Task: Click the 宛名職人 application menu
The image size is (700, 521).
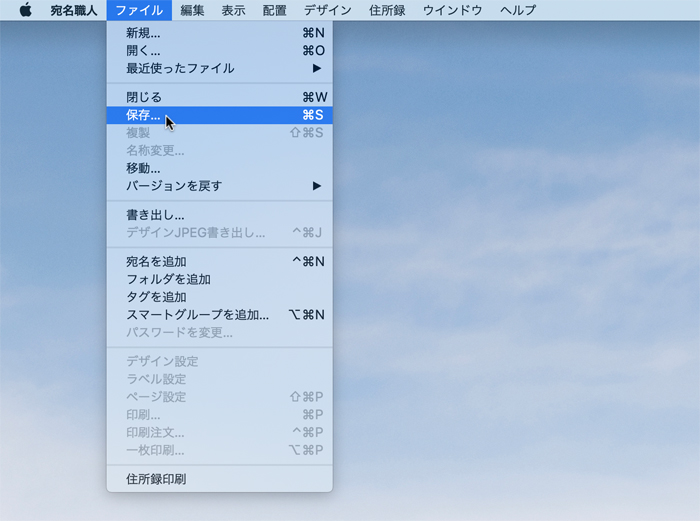Action: [x=74, y=10]
